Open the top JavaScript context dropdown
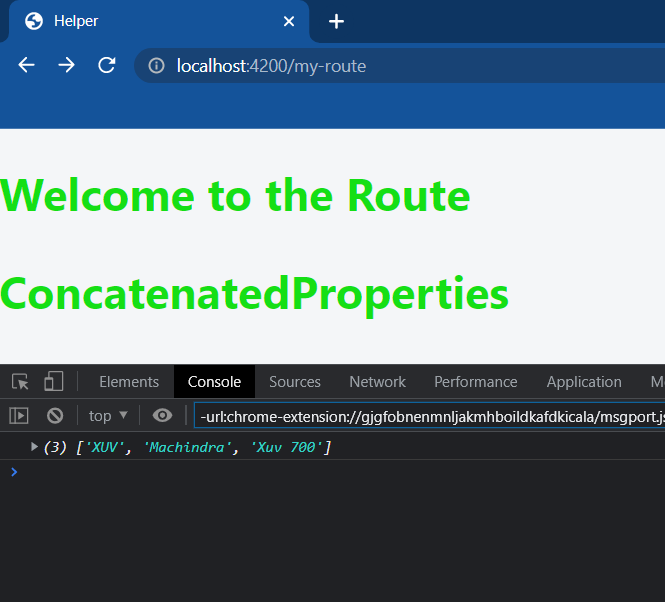 (108, 416)
